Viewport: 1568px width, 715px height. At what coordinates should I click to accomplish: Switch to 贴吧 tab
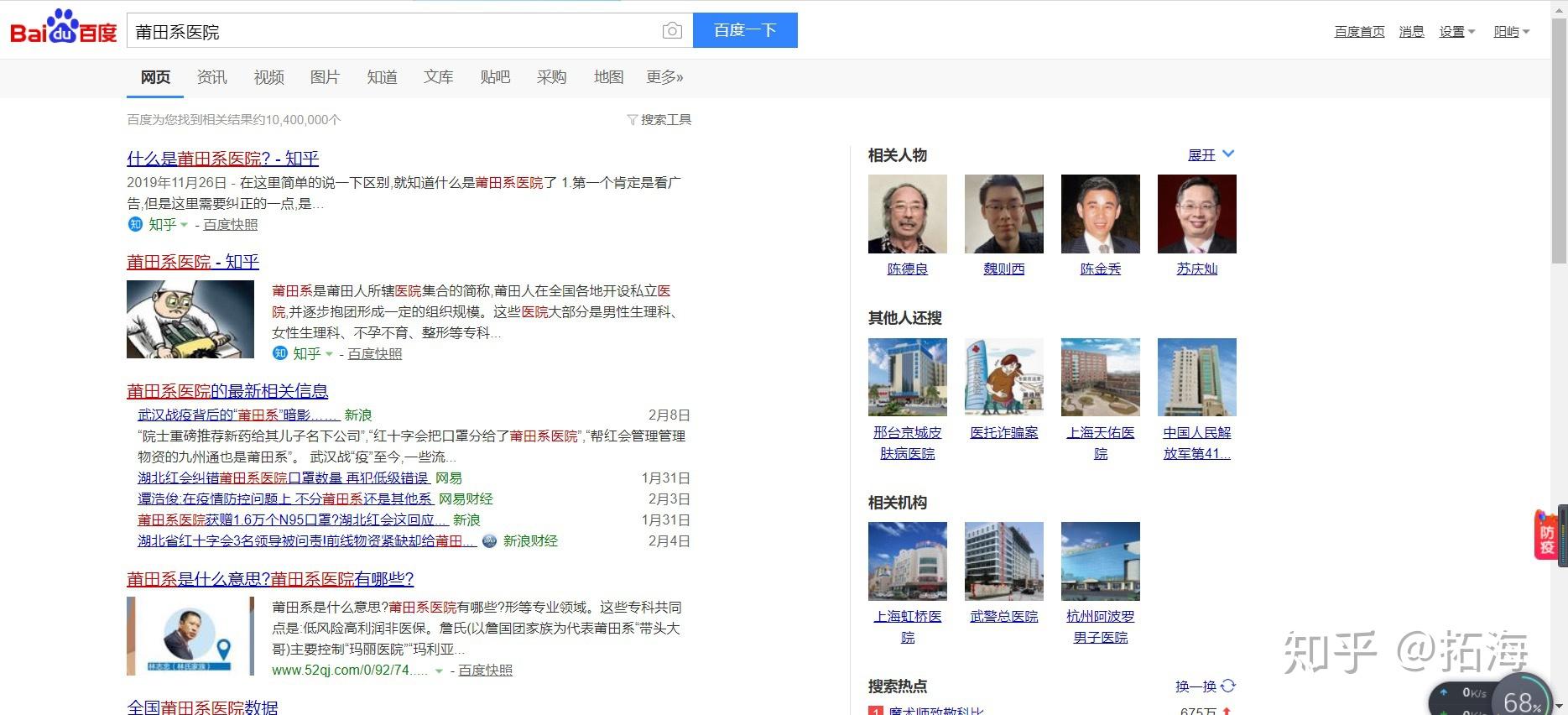click(495, 77)
